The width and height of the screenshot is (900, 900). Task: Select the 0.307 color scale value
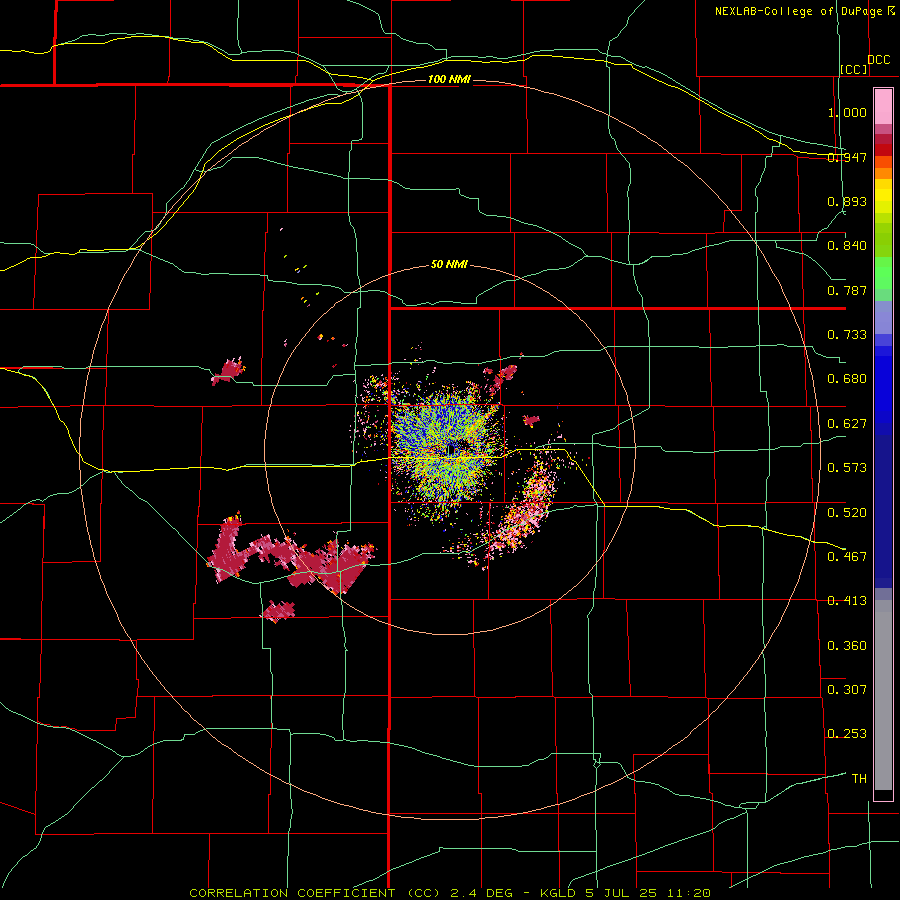pos(847,690)
